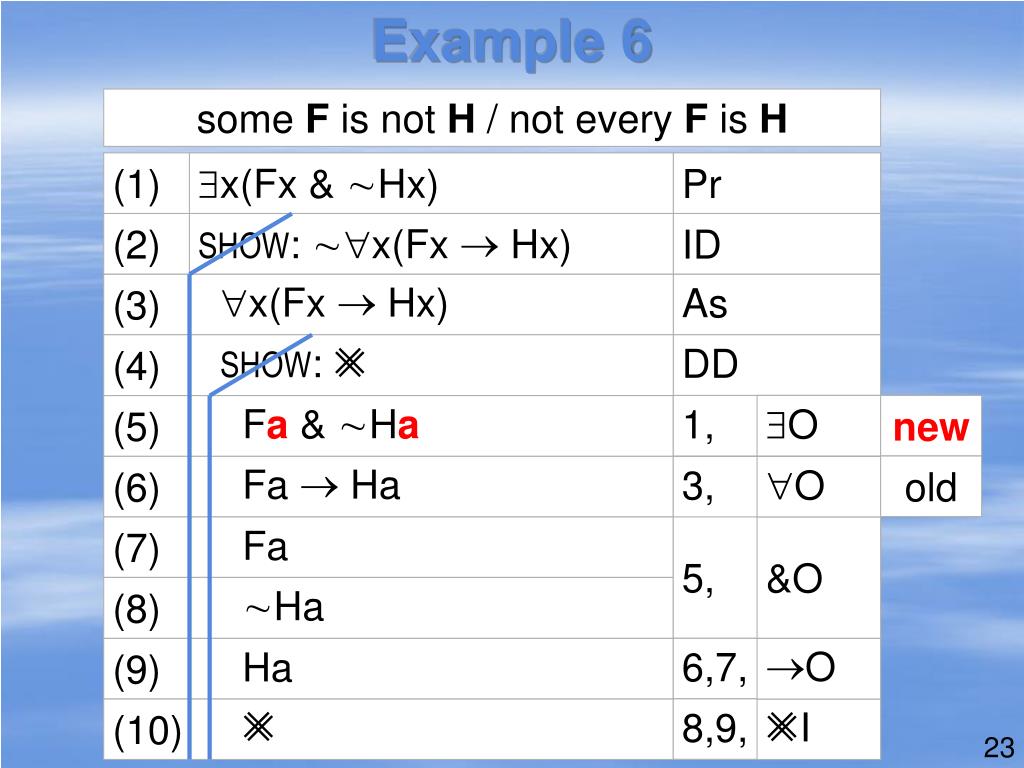Click the header 'some F is not H' row
1024x768 pixels.
click(x=492, y=118)
